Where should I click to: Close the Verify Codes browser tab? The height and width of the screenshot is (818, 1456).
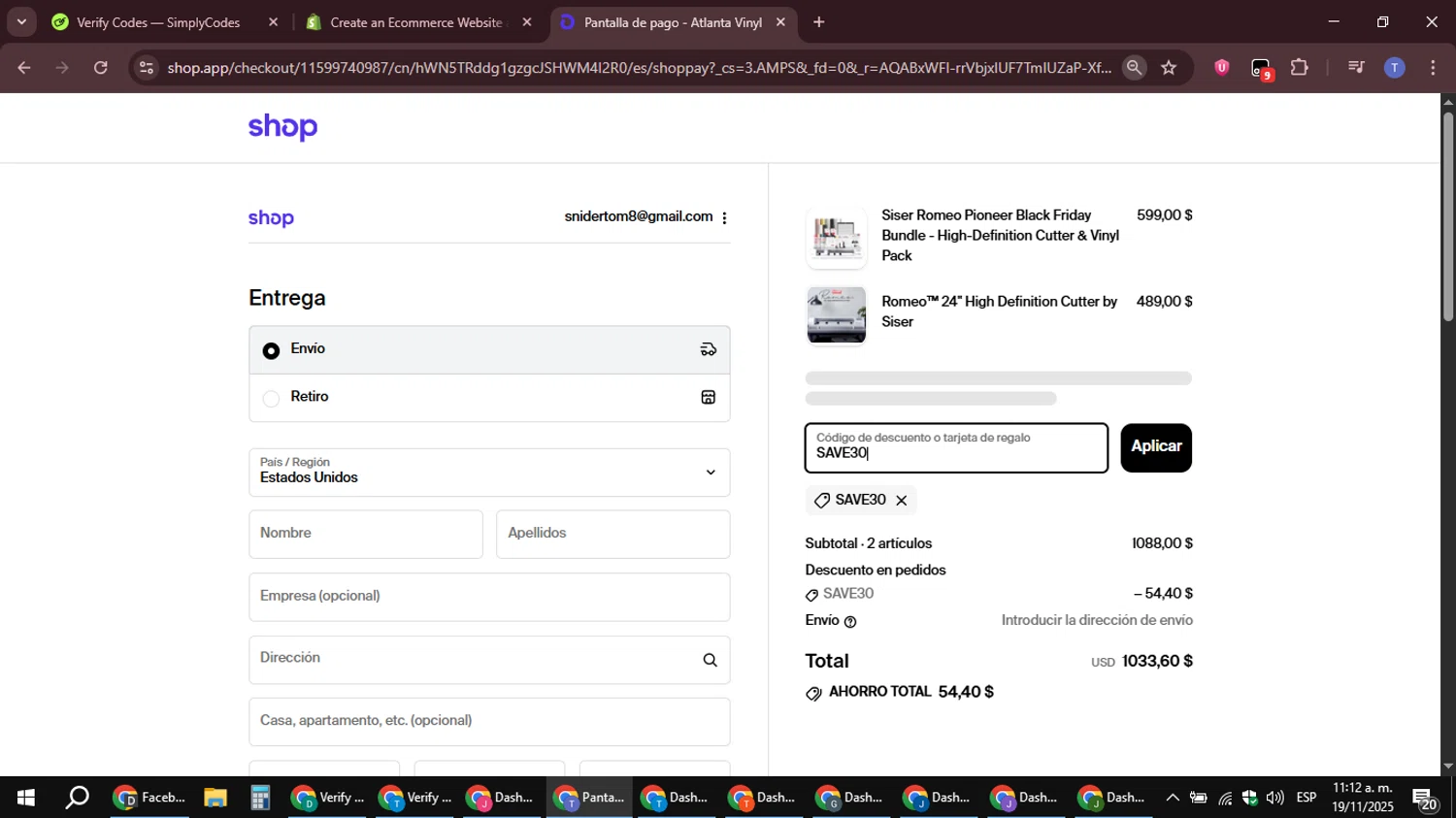pyautogui.click(x=273, y=22)
